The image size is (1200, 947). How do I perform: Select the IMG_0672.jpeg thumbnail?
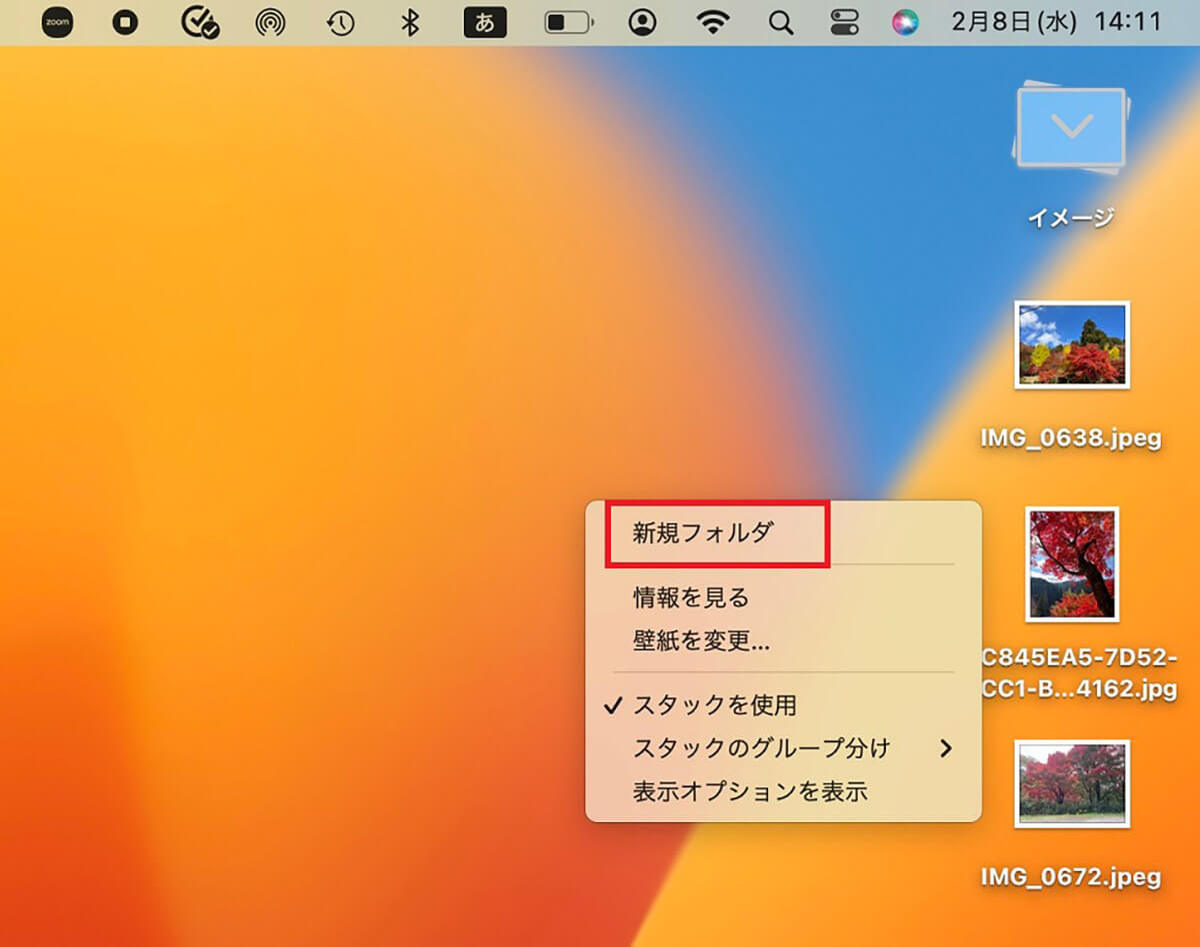(x=1071, y=784)
